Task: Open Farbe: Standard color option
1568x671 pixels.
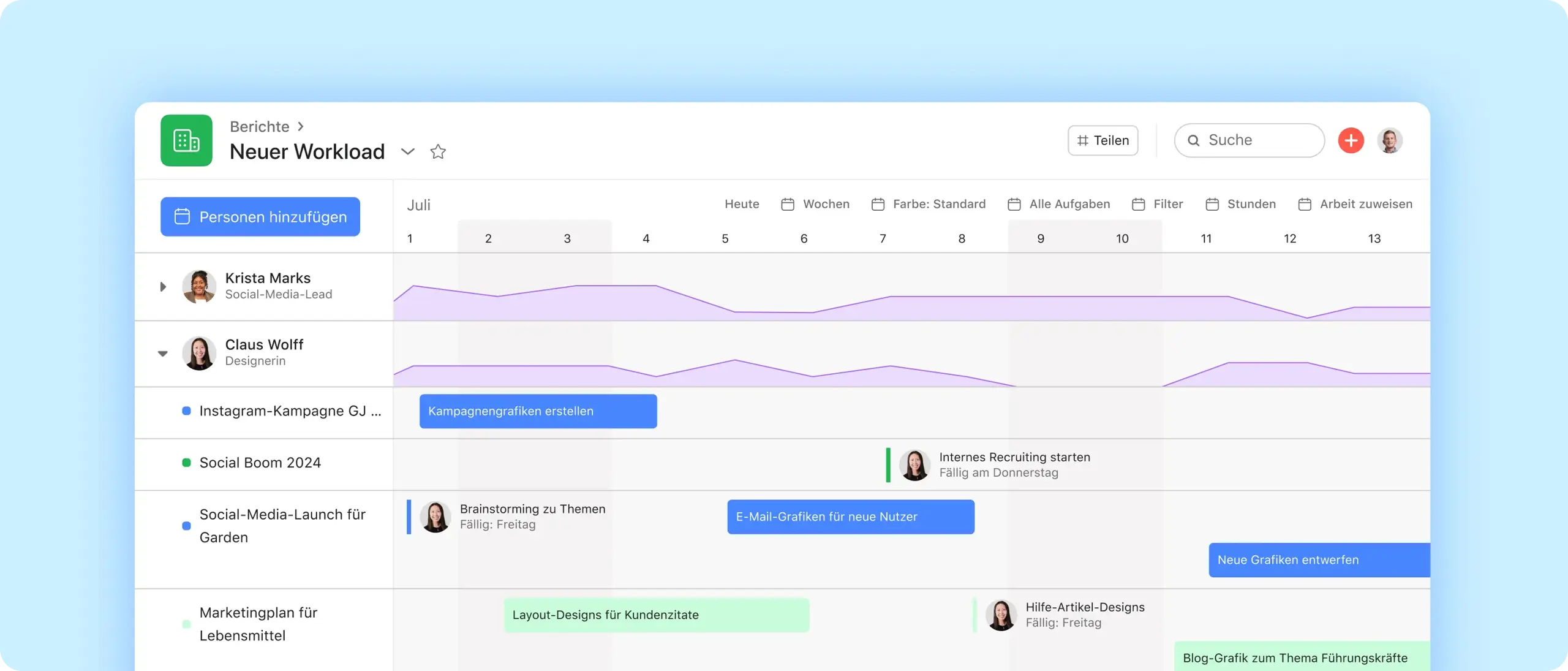Action: 939,204
